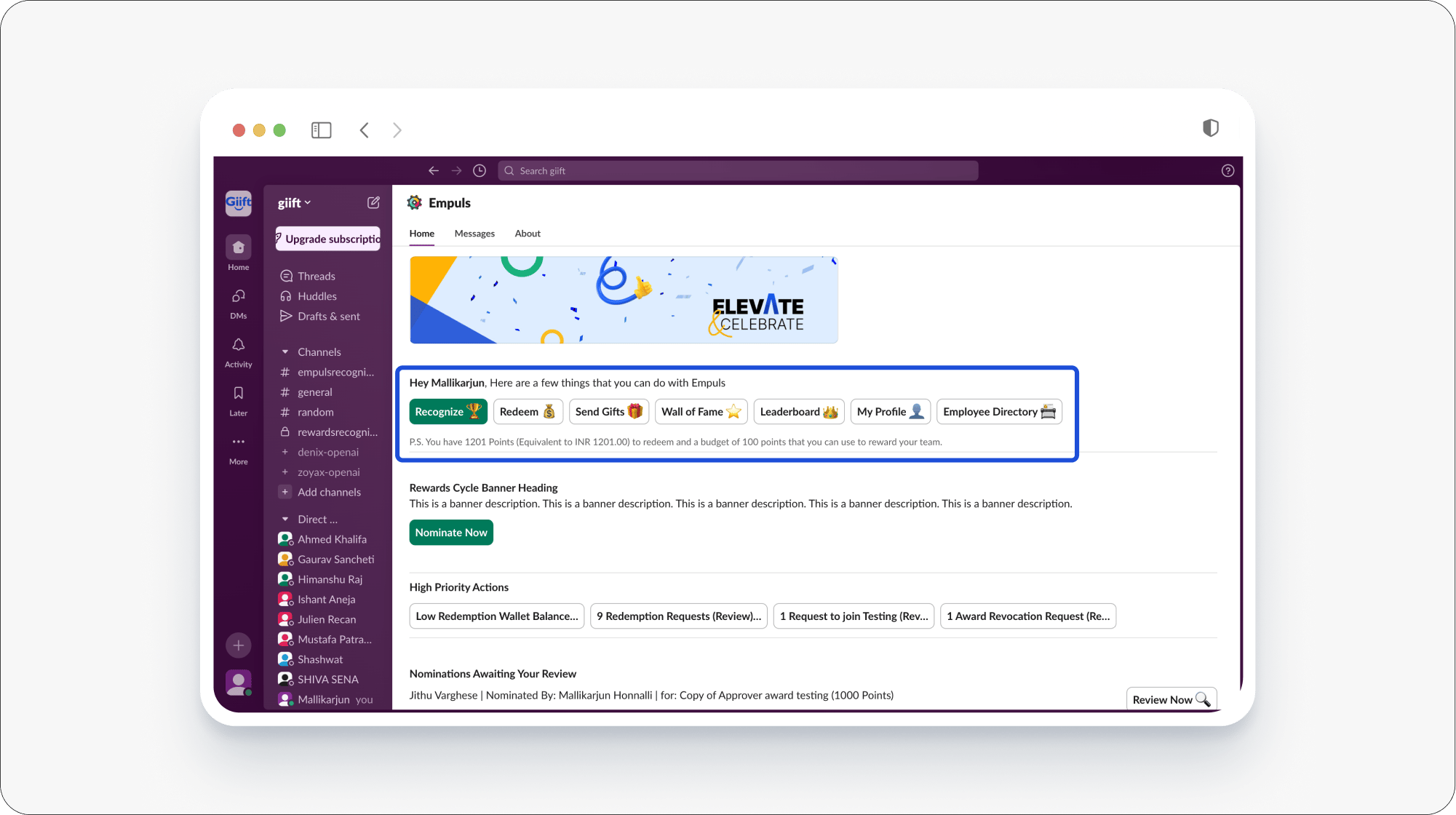Open 9 Redemption Requests review
Image resolution: width=1456 pixels, height=815 pixels.
678,616
